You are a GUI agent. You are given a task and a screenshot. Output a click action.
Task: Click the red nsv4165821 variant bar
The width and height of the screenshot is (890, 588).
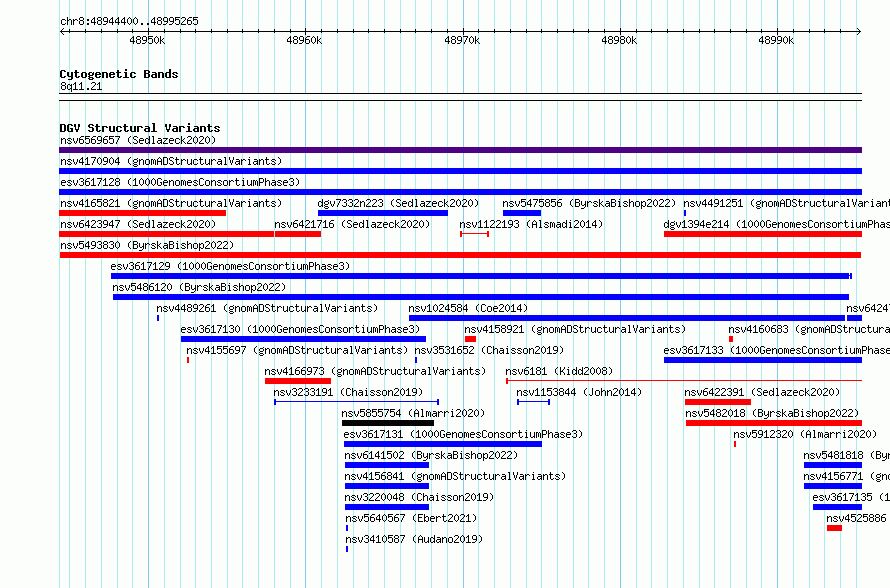pyautogui.click(x=142, y=213)
